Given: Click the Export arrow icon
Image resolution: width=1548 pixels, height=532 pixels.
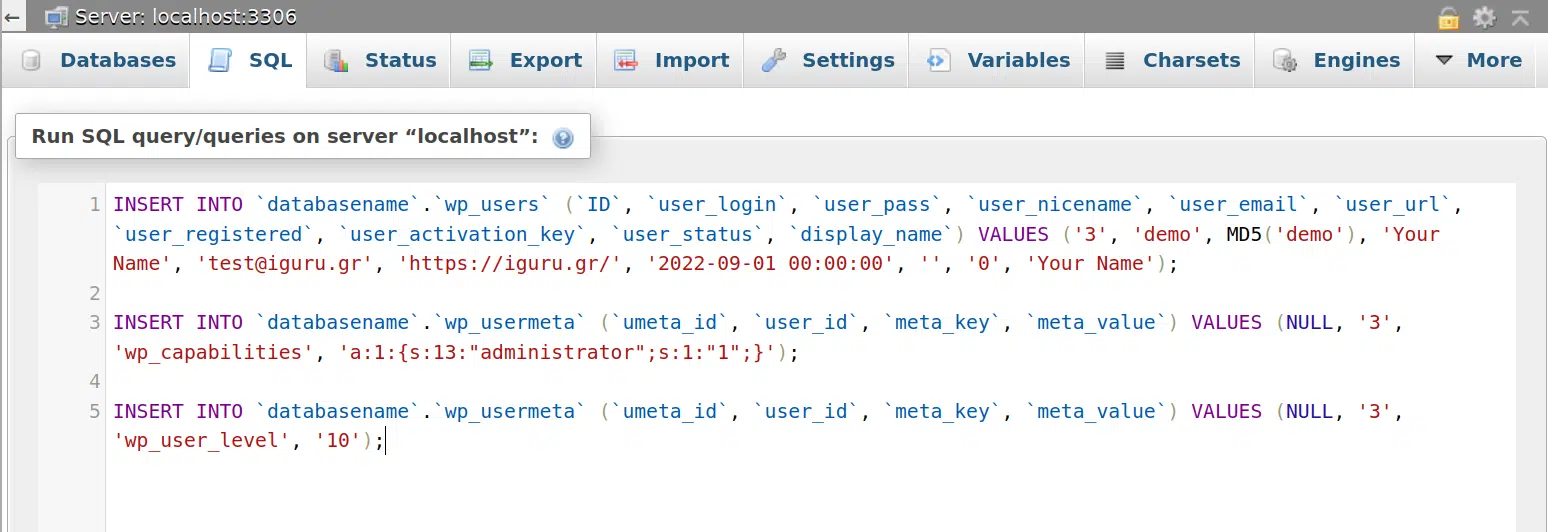Looking at the screenshot, I should (x=481, y=60).
